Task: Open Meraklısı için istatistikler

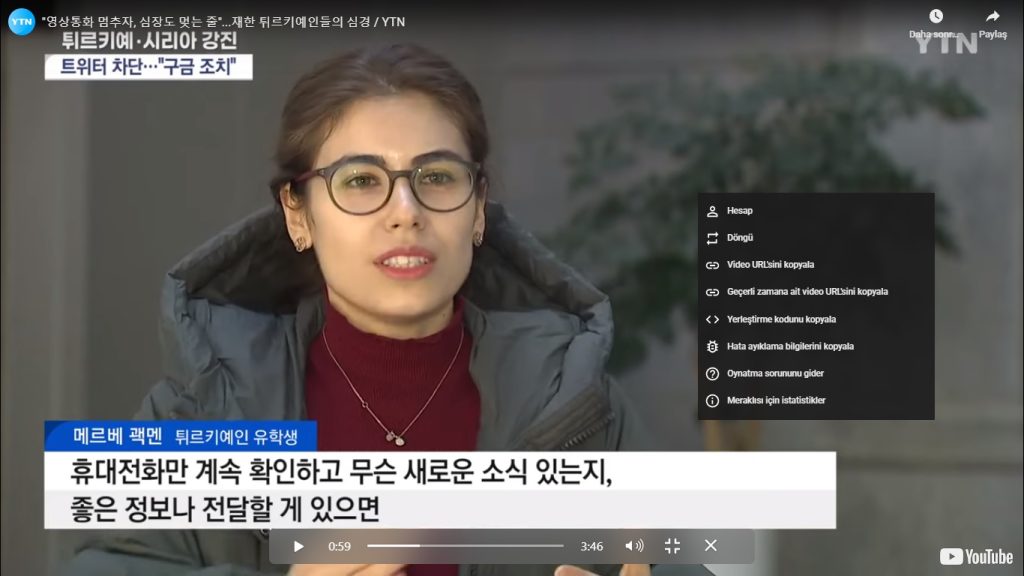Action: tap(776, 400)
